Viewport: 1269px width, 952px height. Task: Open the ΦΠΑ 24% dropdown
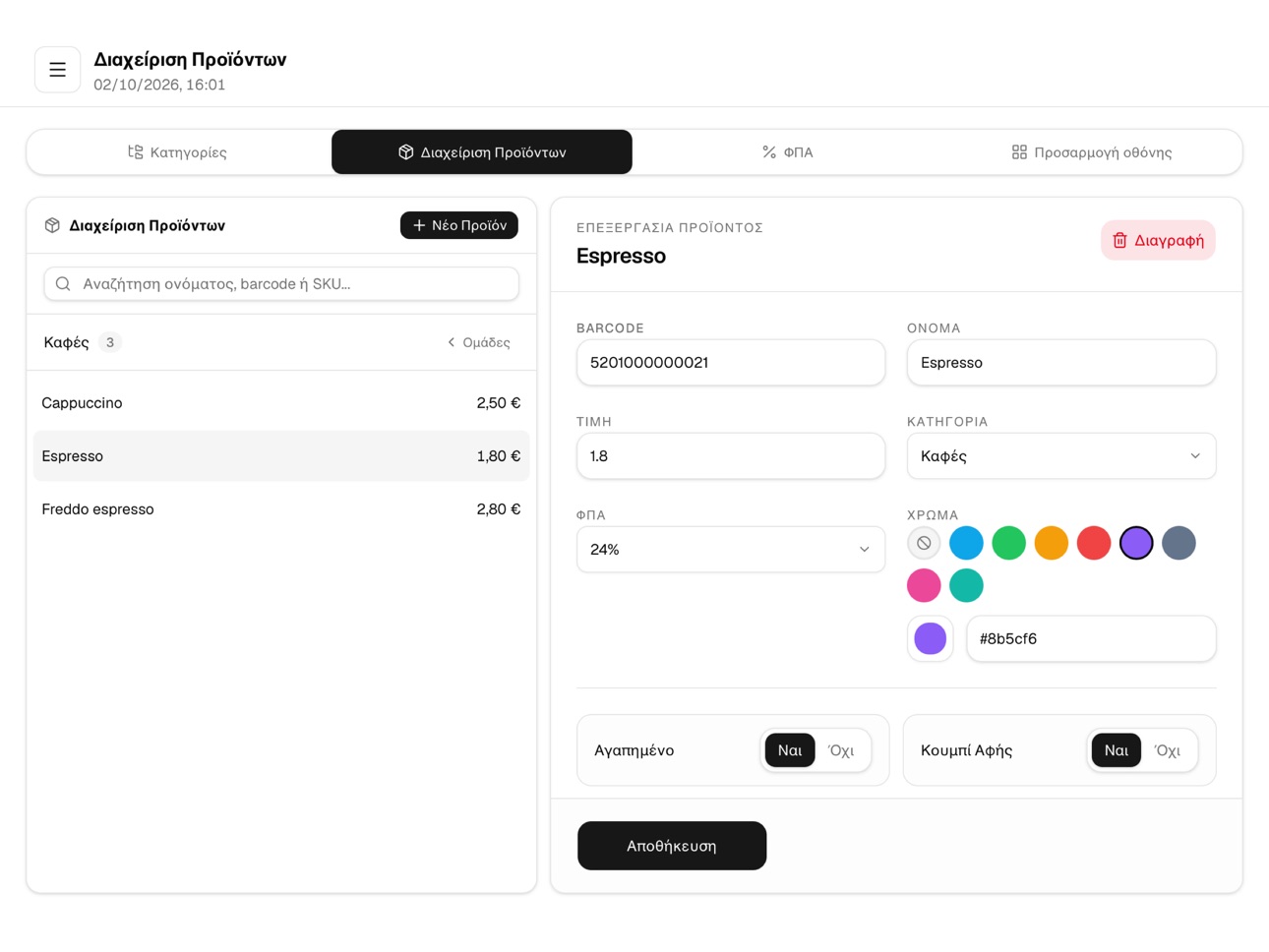(x=731, y=550)
